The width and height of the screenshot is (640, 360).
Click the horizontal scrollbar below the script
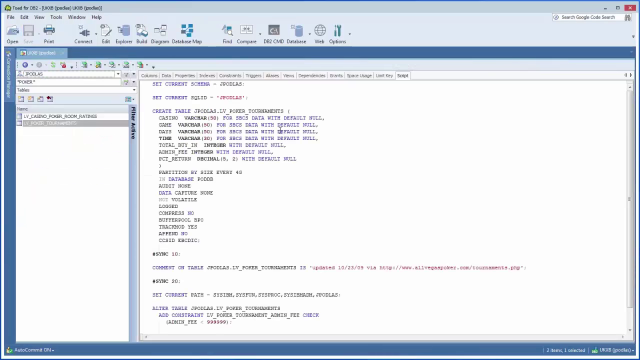[384, 337]
